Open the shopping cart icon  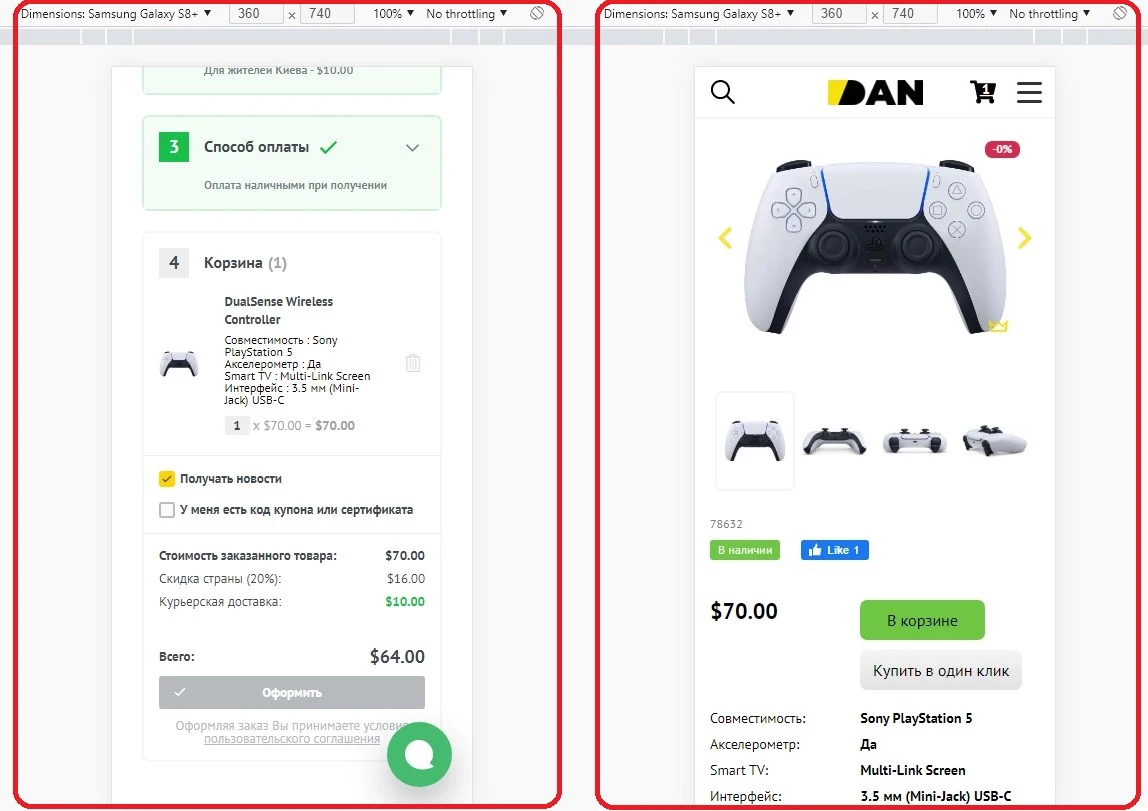click(x=983, y=92)
